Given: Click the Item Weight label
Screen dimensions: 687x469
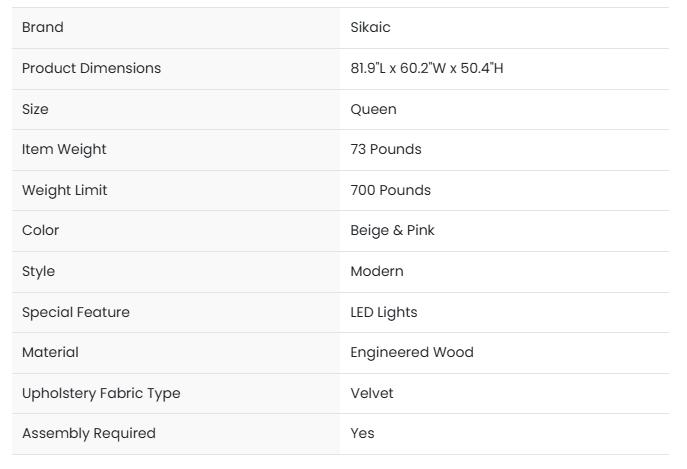Looking at the screenshot, I should [x=64, y=150].
